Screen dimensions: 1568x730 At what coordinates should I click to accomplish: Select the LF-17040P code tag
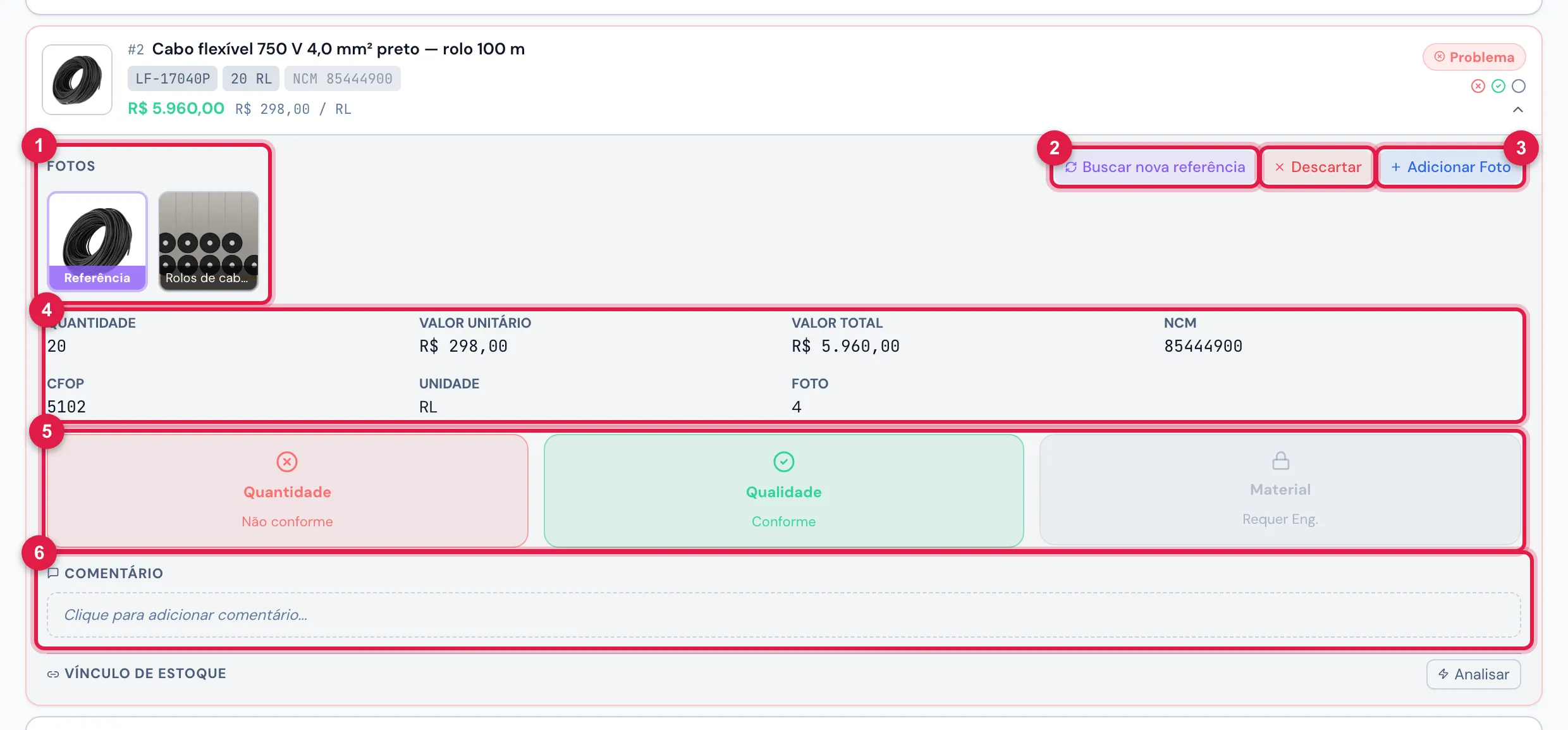172,78
